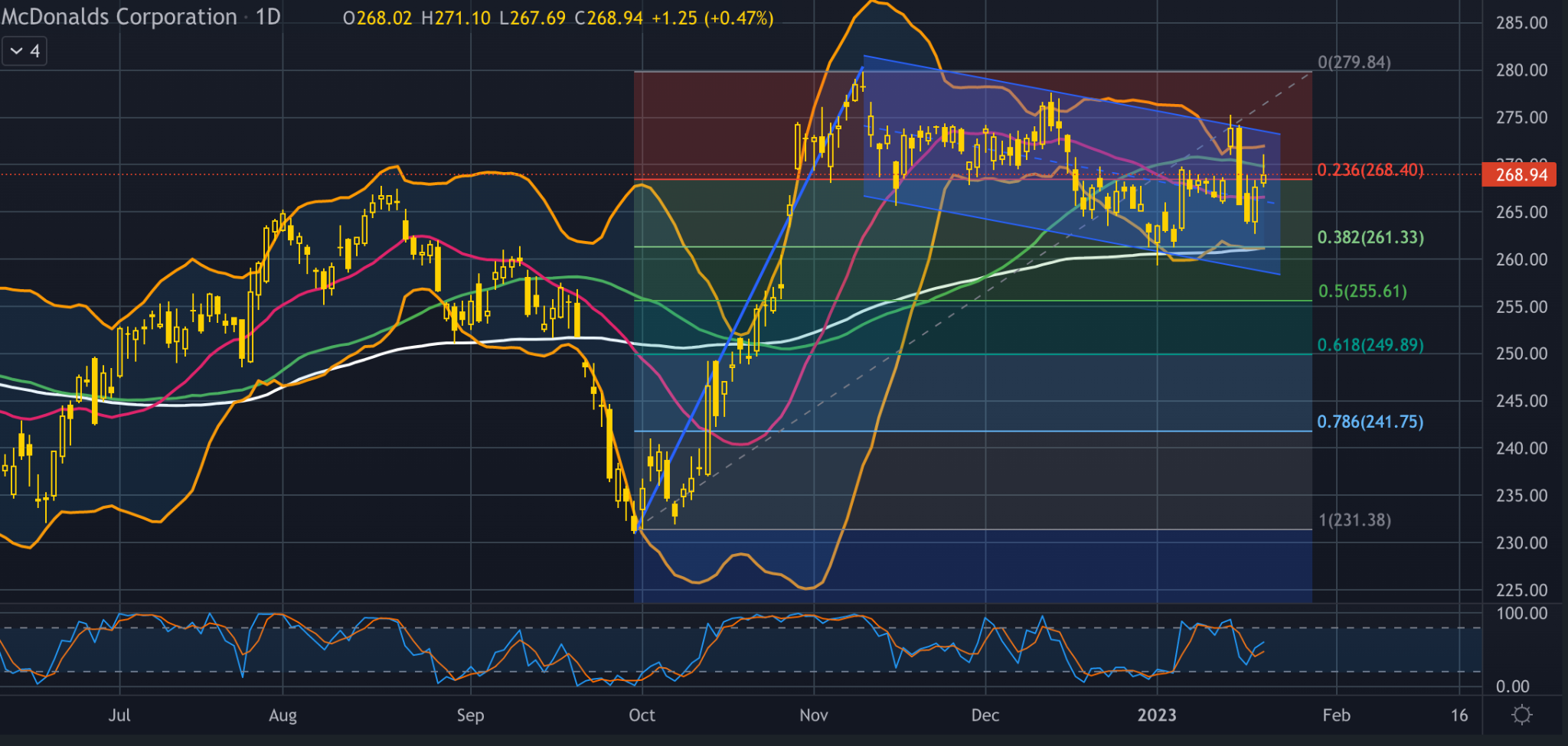
Task: Click the Sep label on time axis
Action: (470, 715)
